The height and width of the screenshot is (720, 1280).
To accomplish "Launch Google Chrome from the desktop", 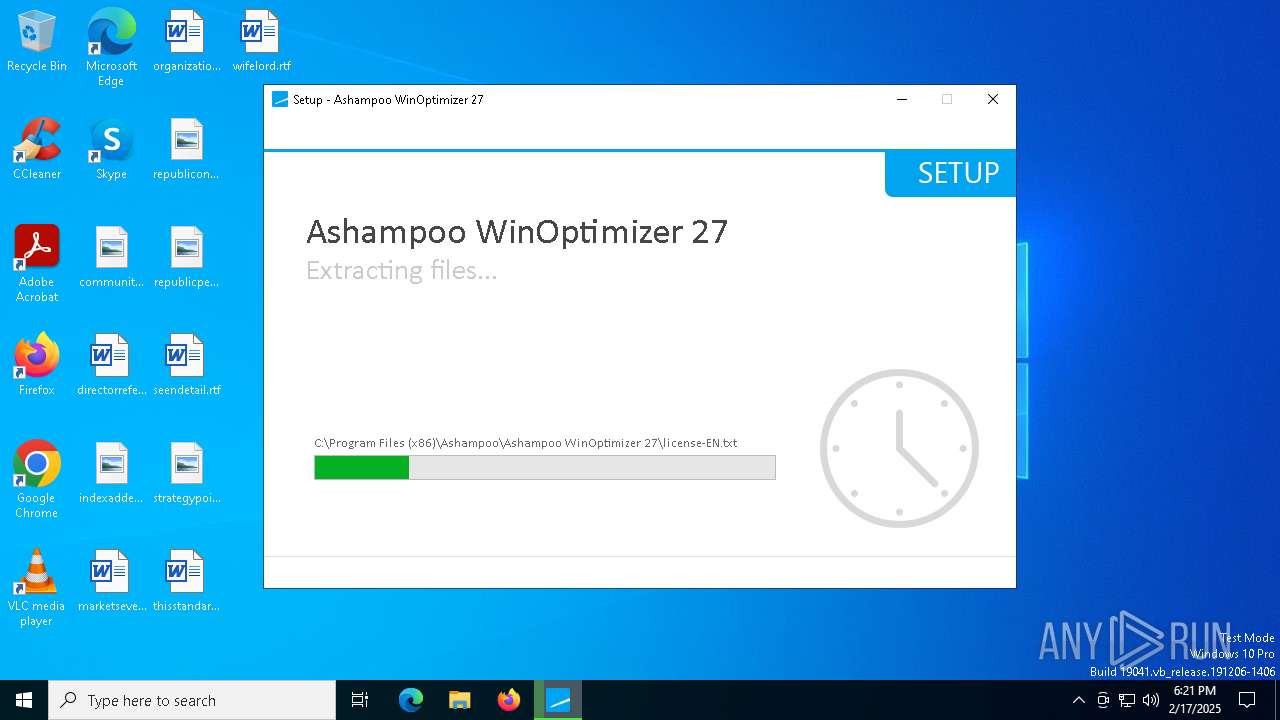I will coord(37,480).
